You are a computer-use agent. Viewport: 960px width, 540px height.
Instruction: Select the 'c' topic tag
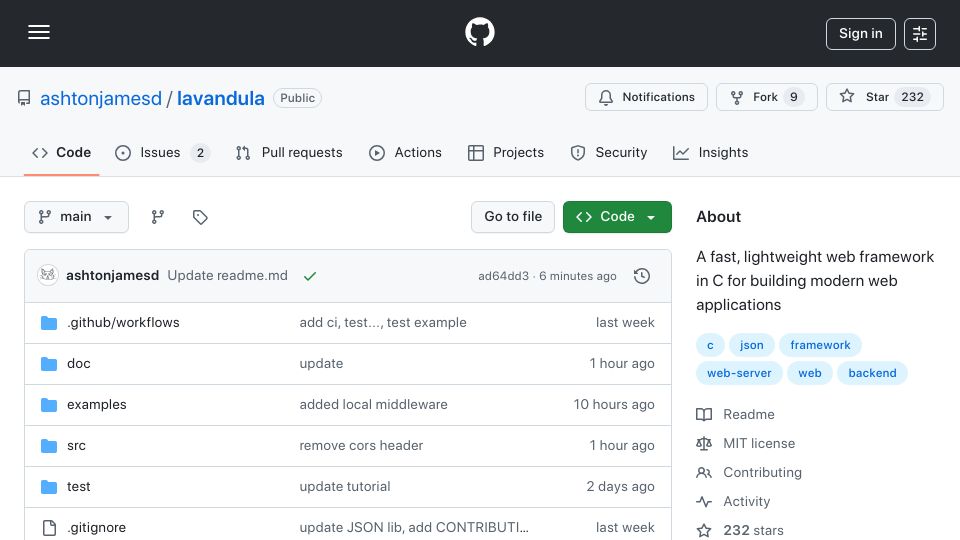click(x=710, y=345)
